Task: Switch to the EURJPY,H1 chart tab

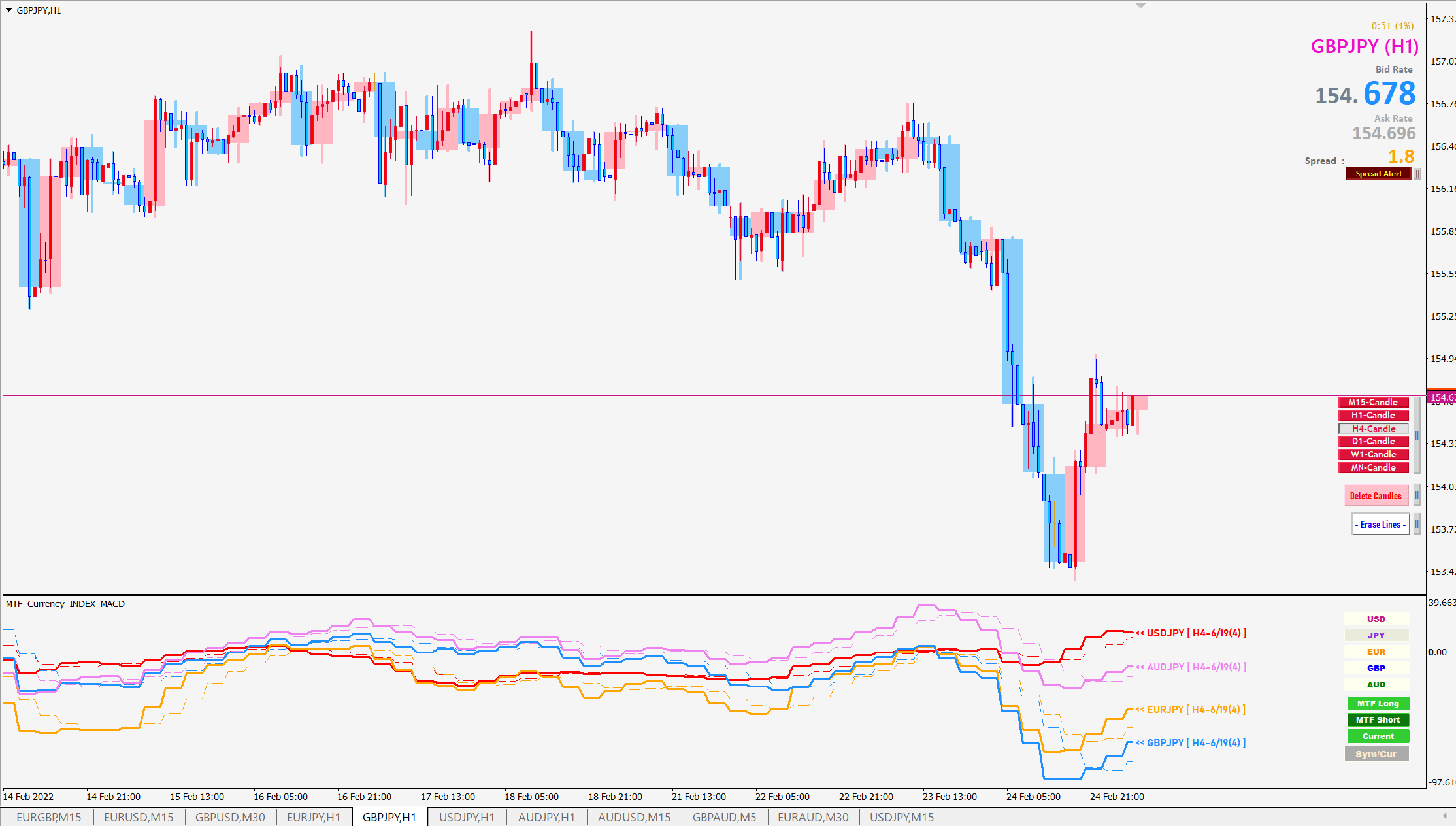Action: click(x=313, y=817)
